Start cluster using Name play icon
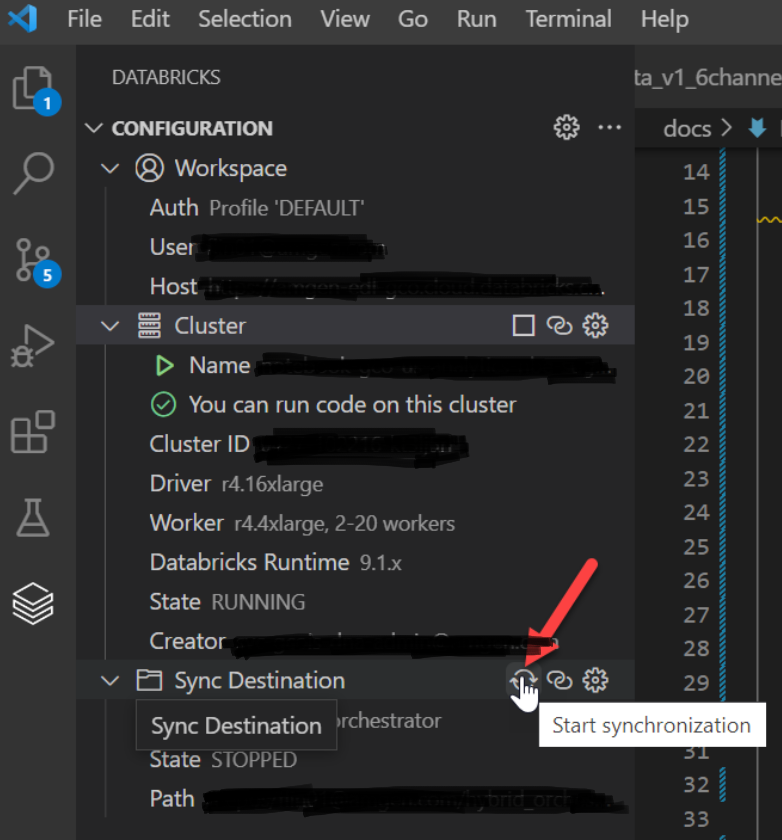The image size is (782, 840). pos(165,366)
